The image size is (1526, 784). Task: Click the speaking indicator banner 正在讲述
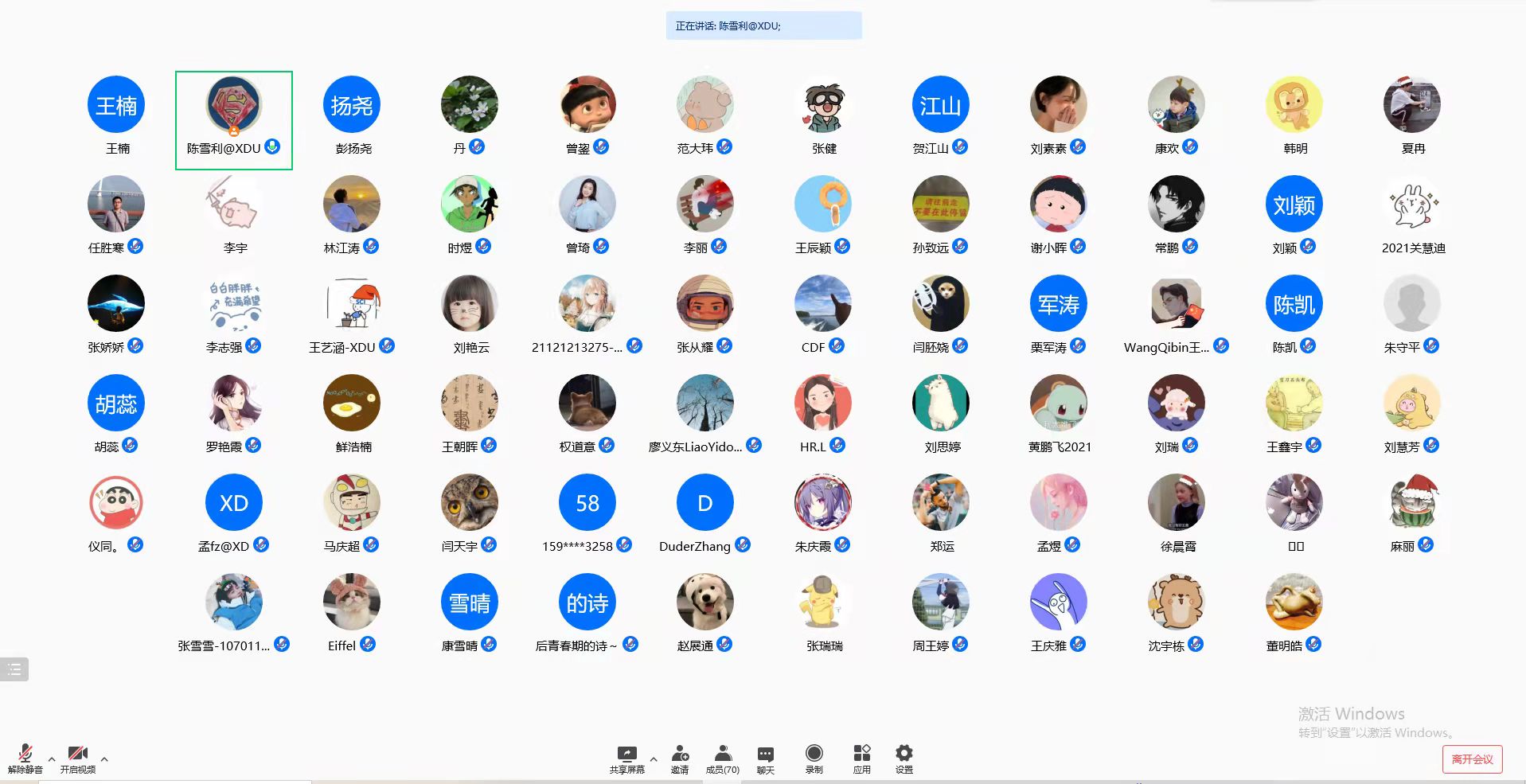point(763,25)
